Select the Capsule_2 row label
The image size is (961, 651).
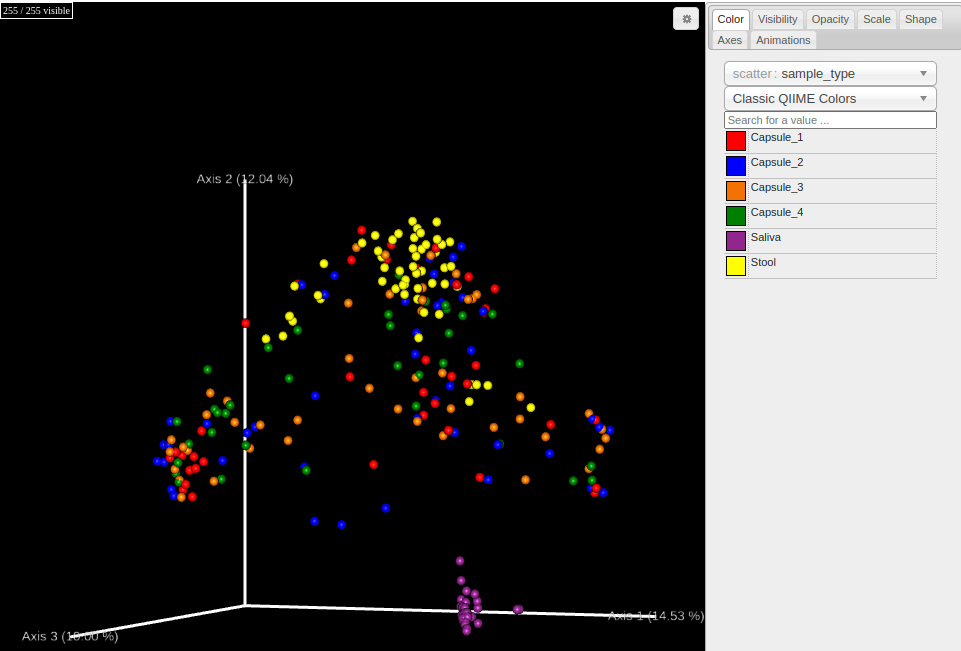777,162
